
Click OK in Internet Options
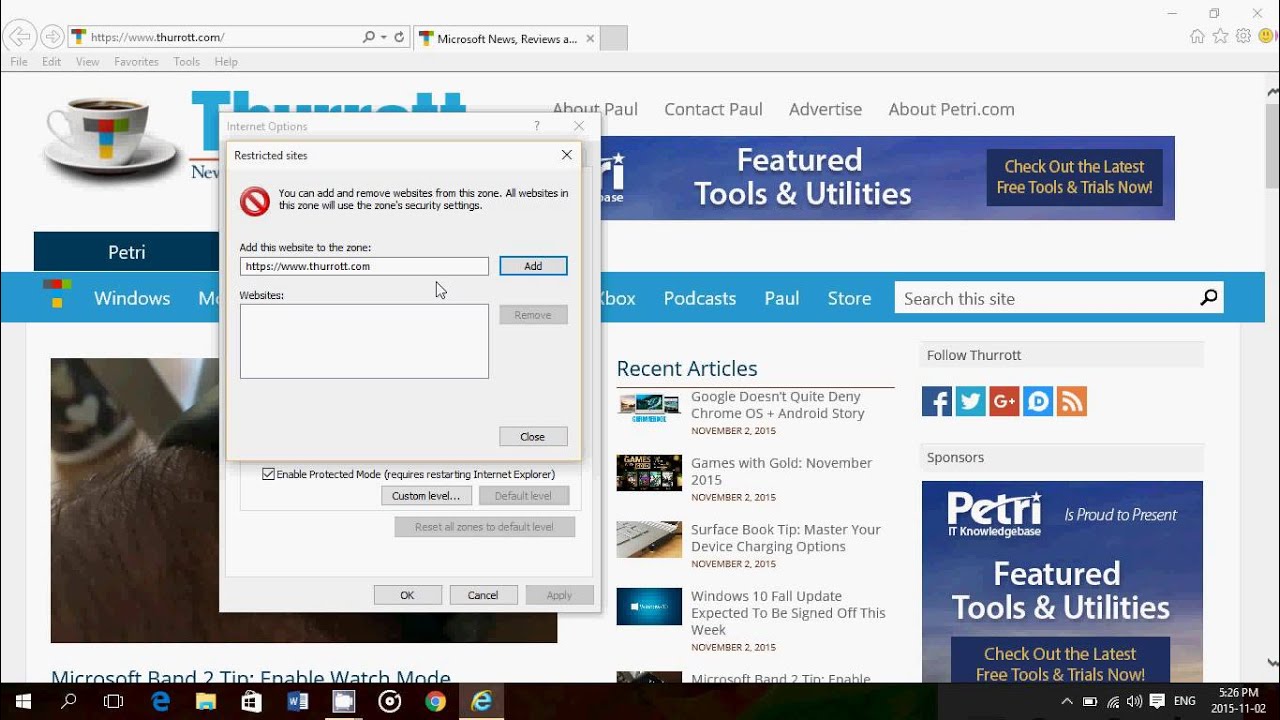coord(407,595)
